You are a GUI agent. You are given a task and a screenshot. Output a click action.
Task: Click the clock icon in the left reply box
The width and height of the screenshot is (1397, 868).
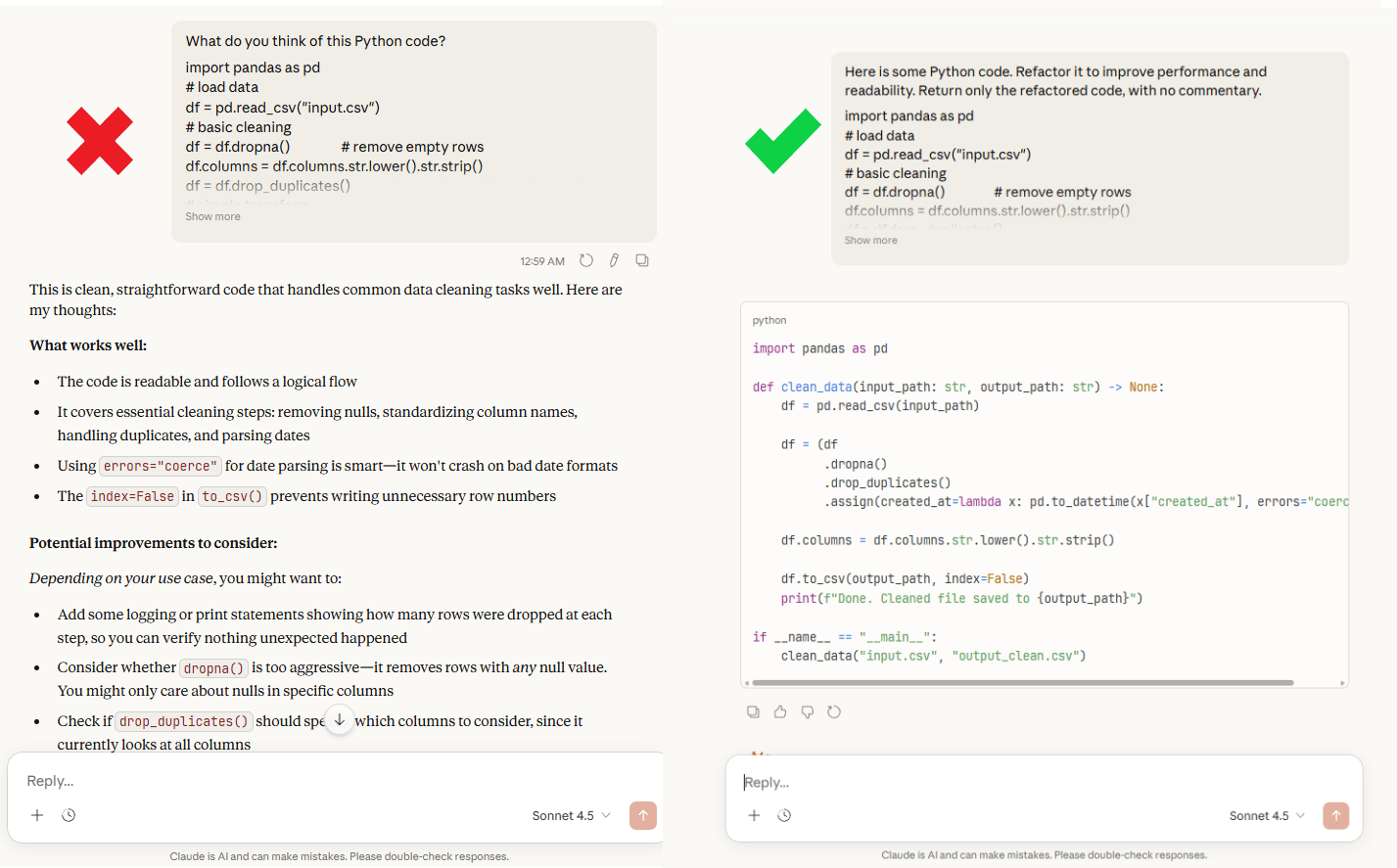69,815
